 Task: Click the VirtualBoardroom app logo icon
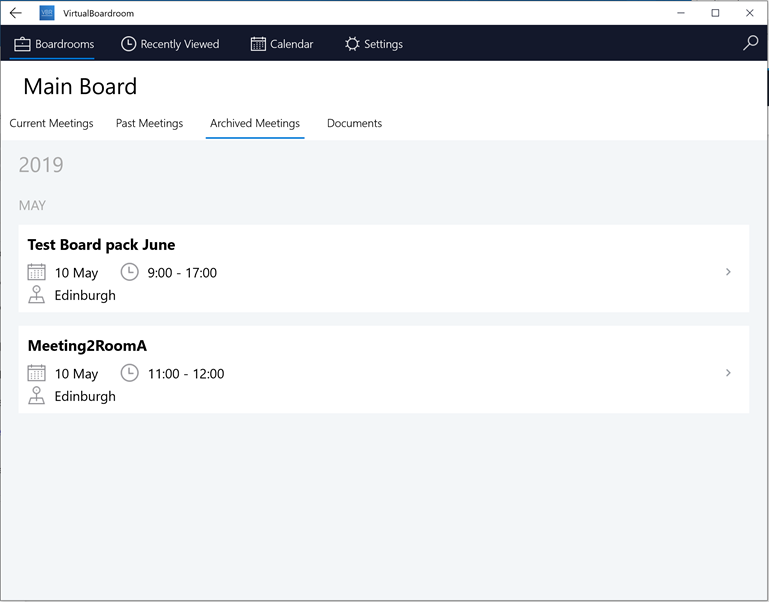[x=47, y=13]
